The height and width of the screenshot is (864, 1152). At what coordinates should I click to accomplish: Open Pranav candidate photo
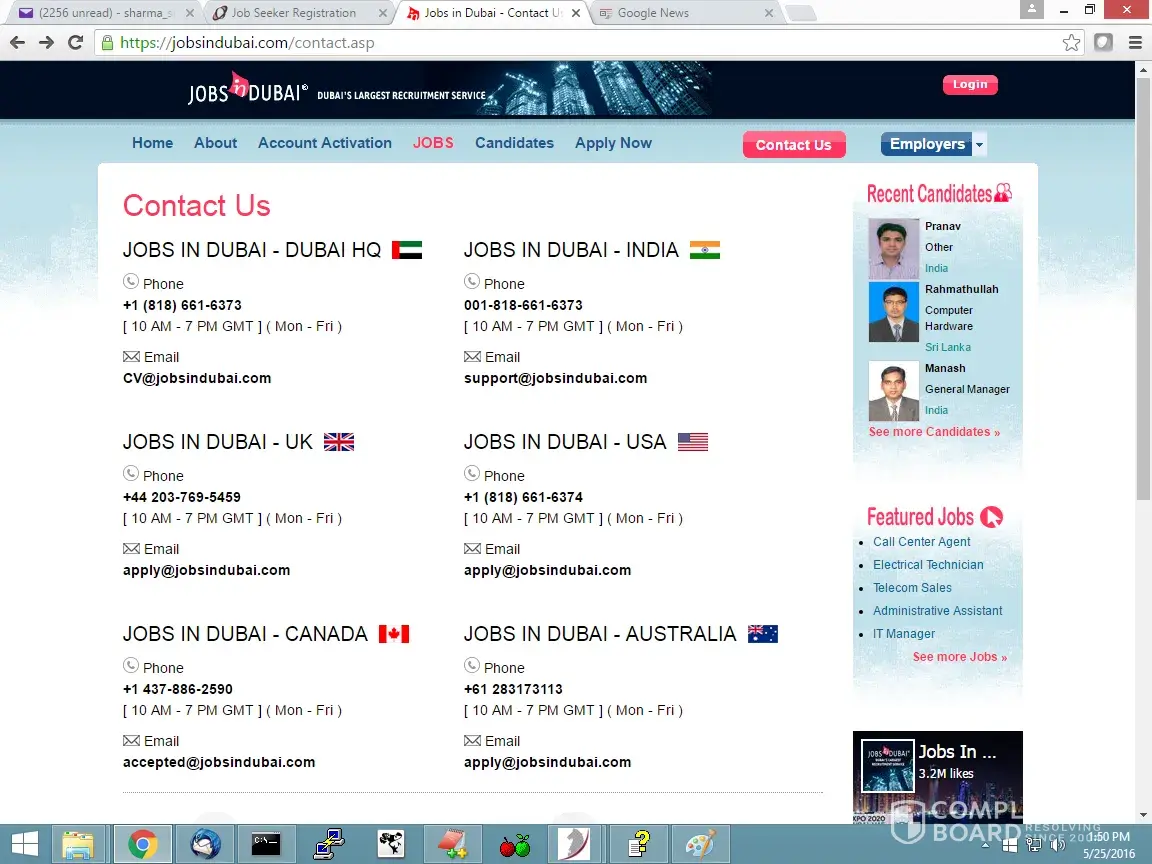click(x=893, y=248)
